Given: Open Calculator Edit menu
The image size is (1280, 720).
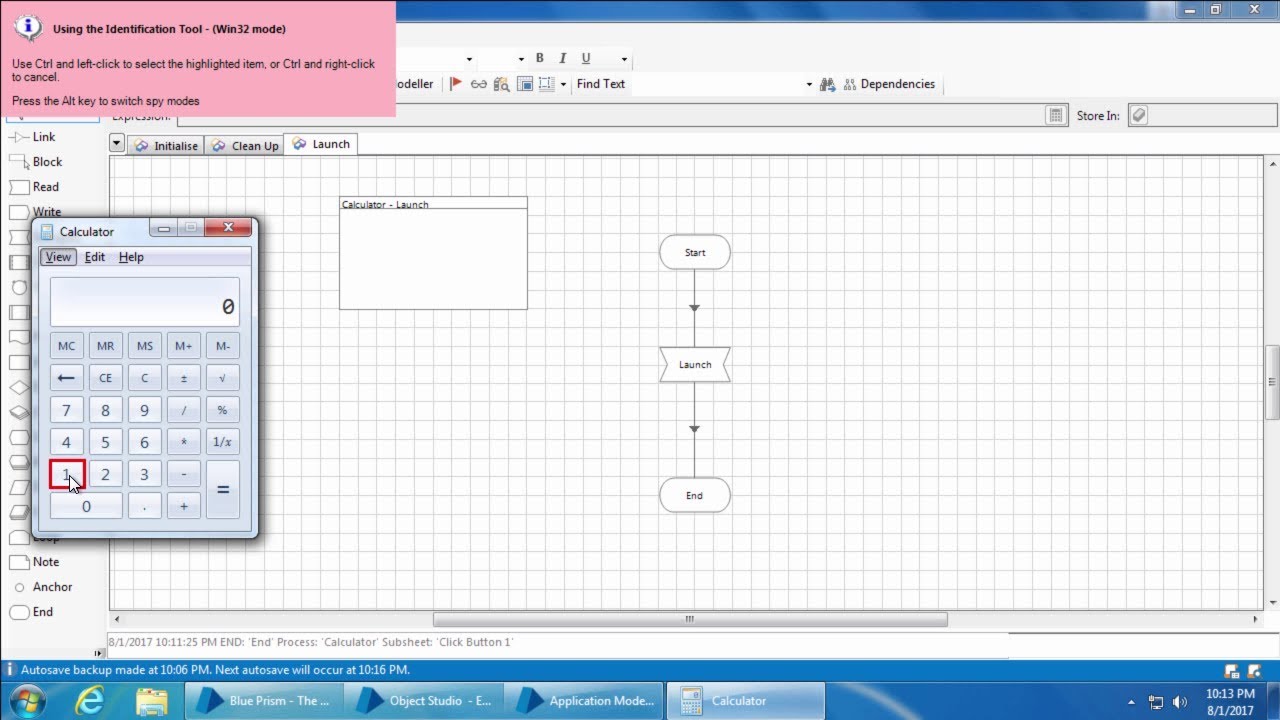Looking at the screenshot, I should tap(95, 257).
